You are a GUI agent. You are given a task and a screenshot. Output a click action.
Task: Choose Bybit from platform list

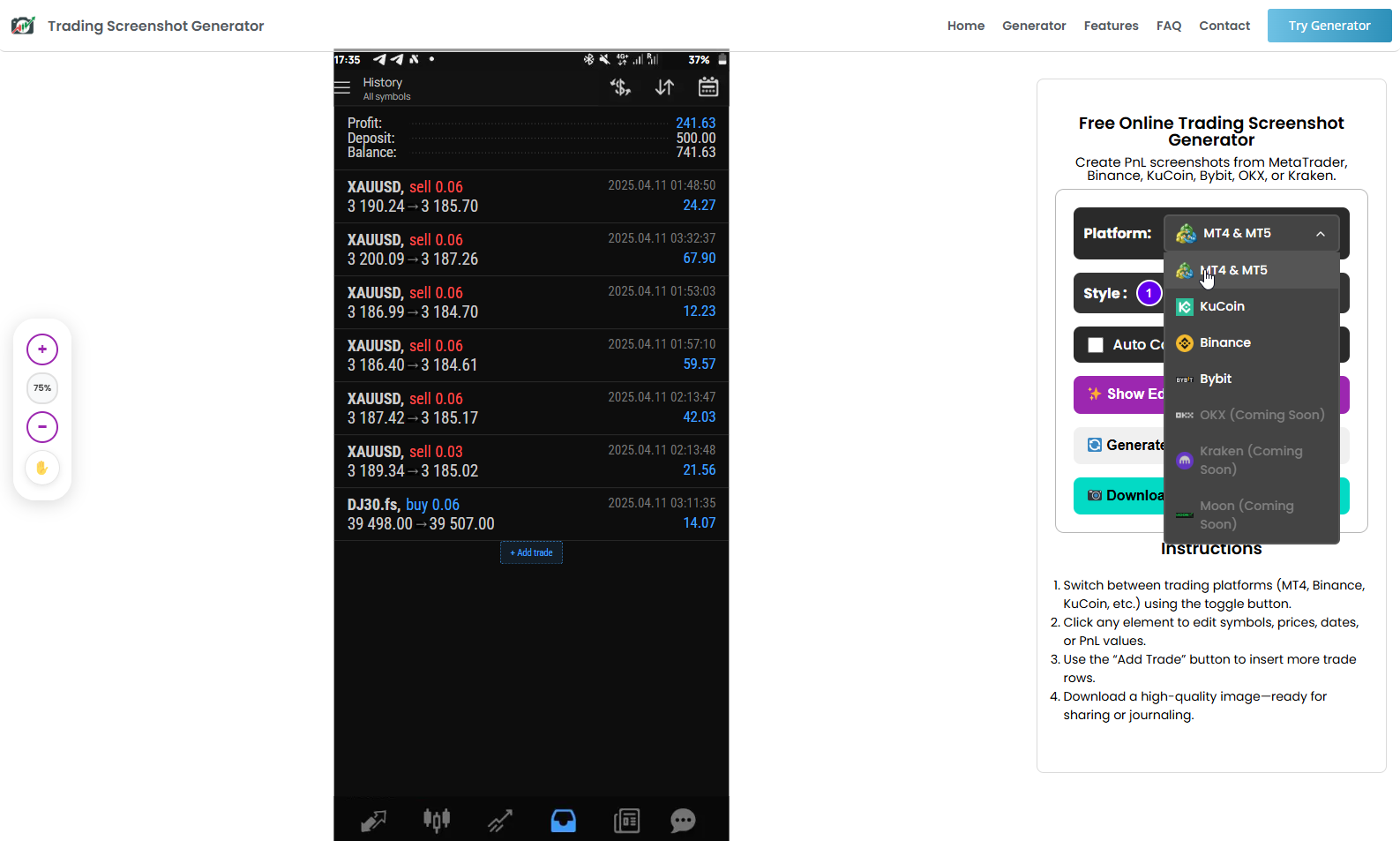[x=1252, y=379]
